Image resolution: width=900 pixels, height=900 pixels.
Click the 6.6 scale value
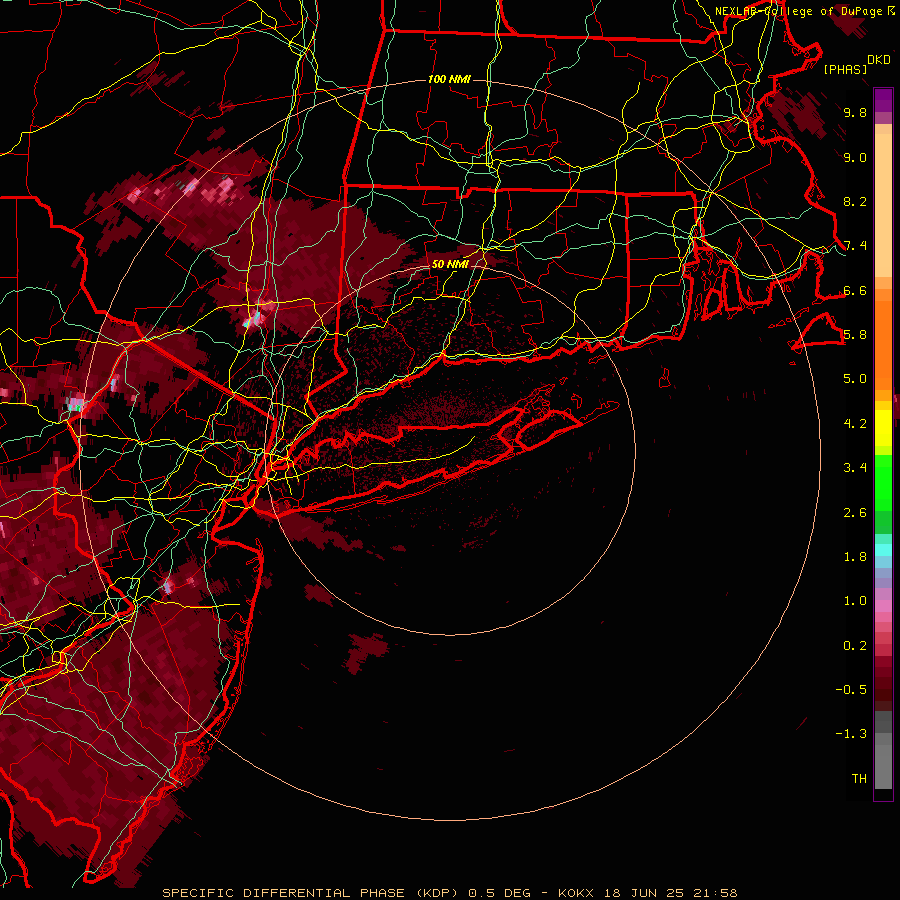pyautogui.click(x=855, y=290)
